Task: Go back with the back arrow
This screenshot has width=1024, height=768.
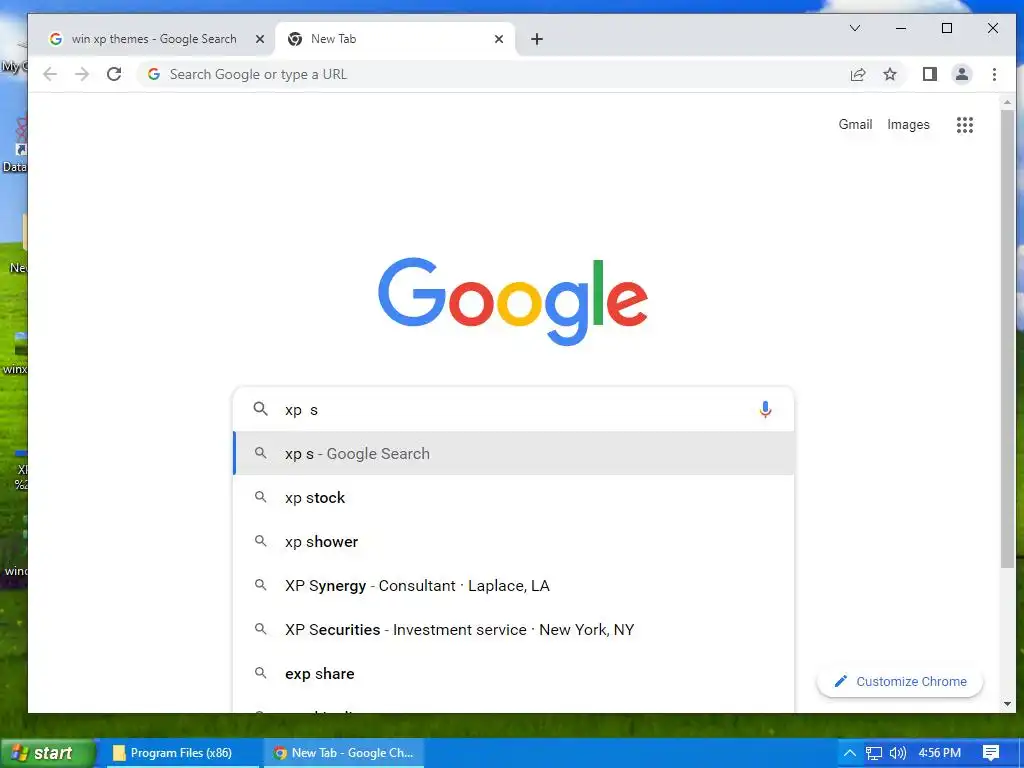Action: click(50, 74)
